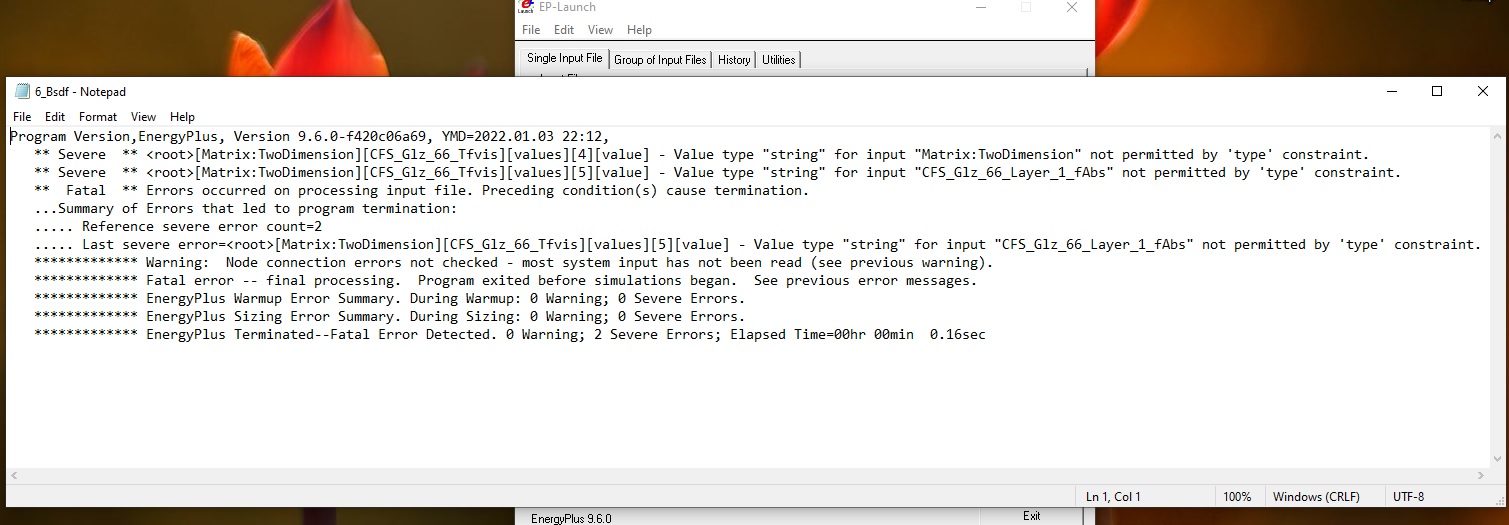Select the History tab in EP-Launch
The height and width of the screenshot is (525, 1509).
pos(734,60)
